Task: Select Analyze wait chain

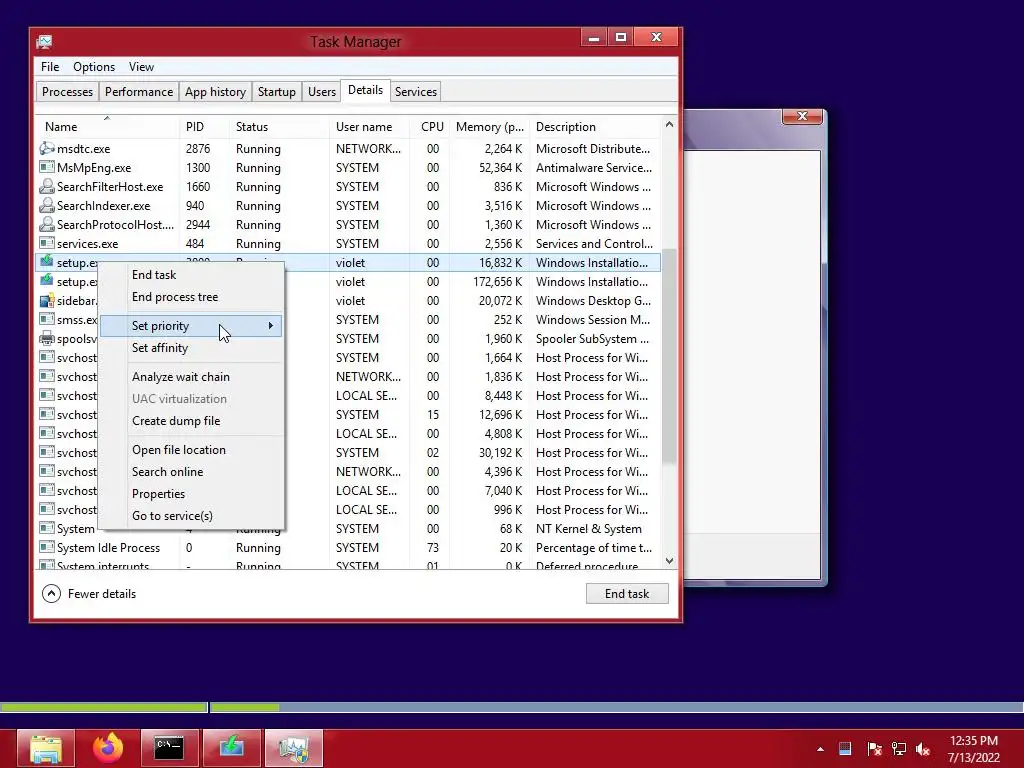Action: [x=180, y=377]
